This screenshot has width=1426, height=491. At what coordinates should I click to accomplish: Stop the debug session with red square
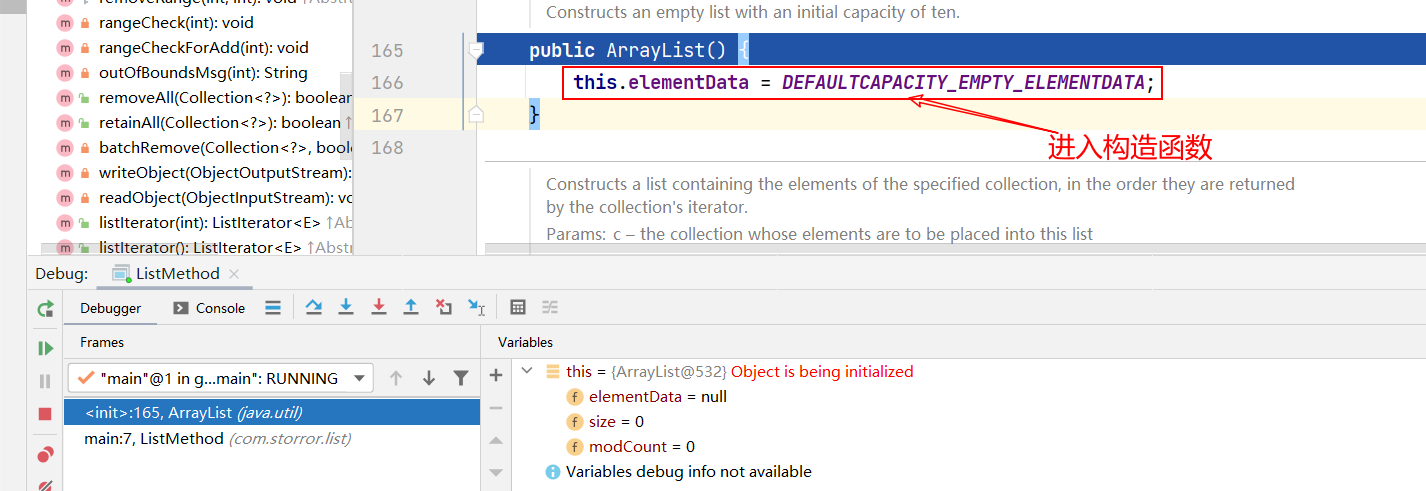tap(45, 414)
